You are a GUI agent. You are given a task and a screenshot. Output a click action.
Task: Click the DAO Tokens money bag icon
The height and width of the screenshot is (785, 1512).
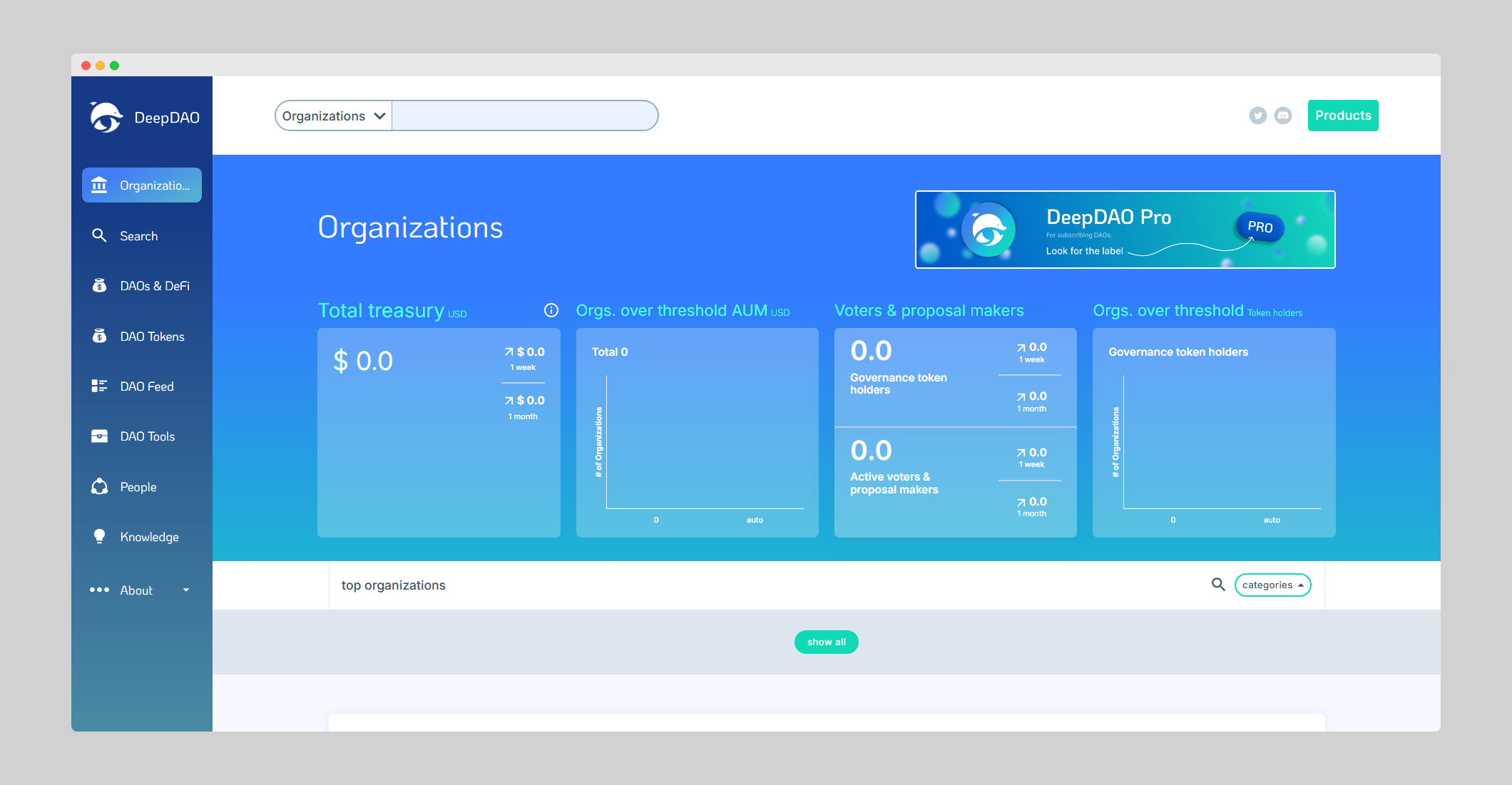[100, 336]
